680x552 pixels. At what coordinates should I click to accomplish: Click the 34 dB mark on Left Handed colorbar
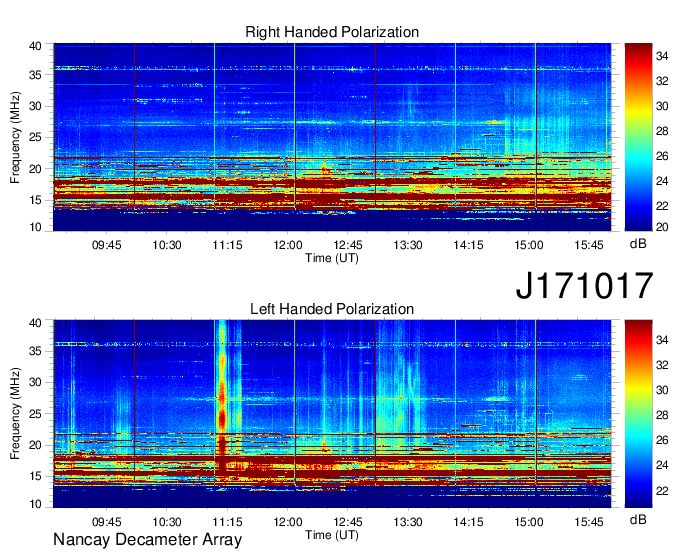(x=662, y=340)
